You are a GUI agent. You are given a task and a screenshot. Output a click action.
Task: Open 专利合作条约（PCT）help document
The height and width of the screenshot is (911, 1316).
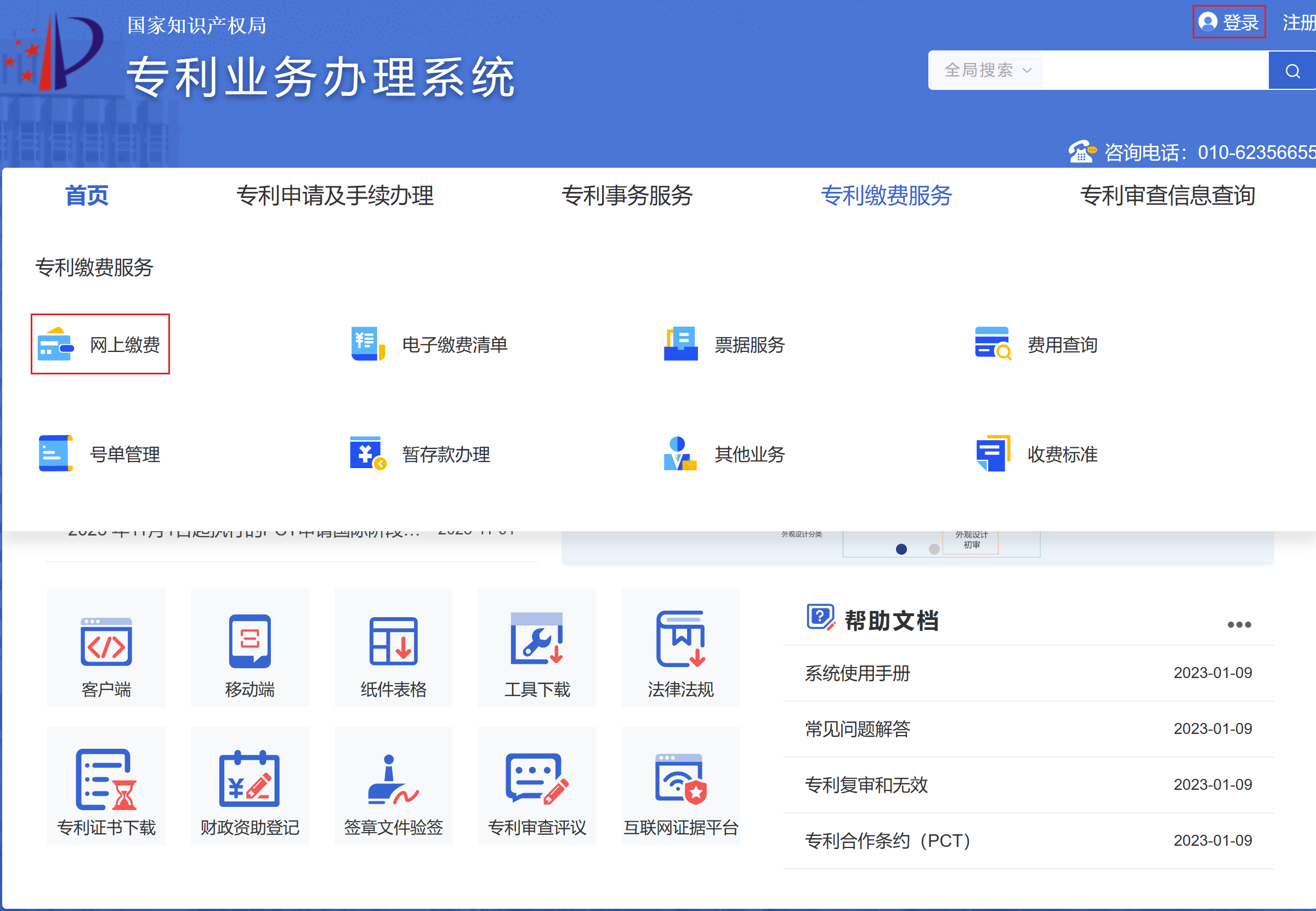889,841
